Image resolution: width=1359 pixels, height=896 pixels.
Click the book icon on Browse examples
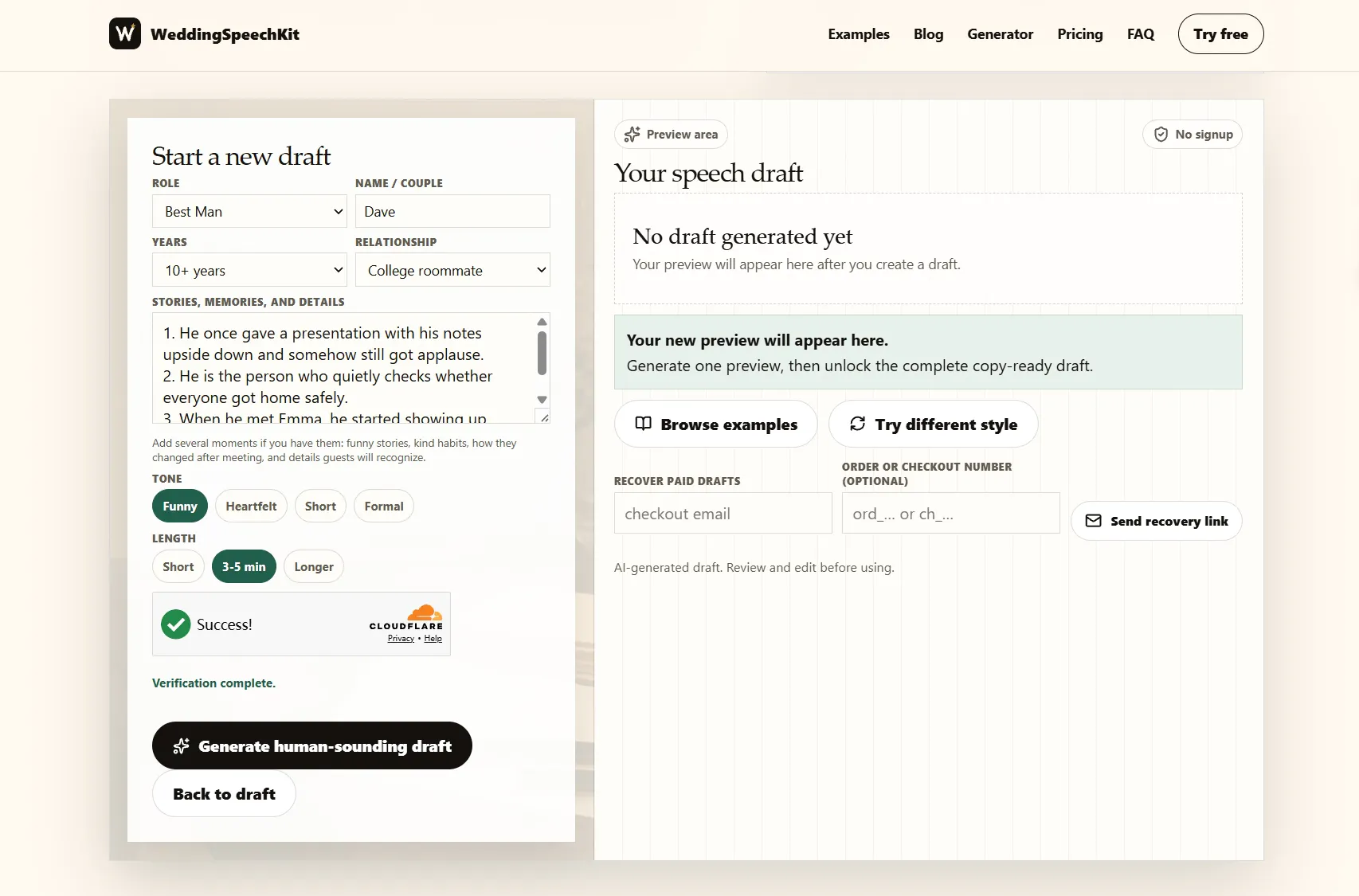[643, 424]
